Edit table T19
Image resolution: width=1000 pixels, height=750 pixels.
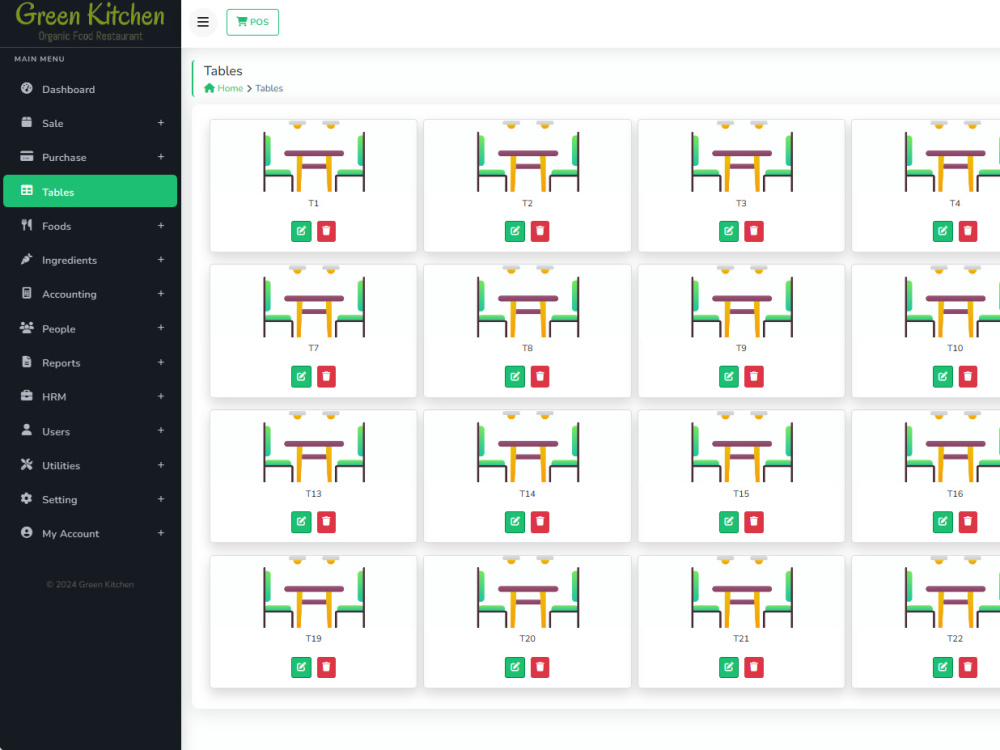coord(301,667)
